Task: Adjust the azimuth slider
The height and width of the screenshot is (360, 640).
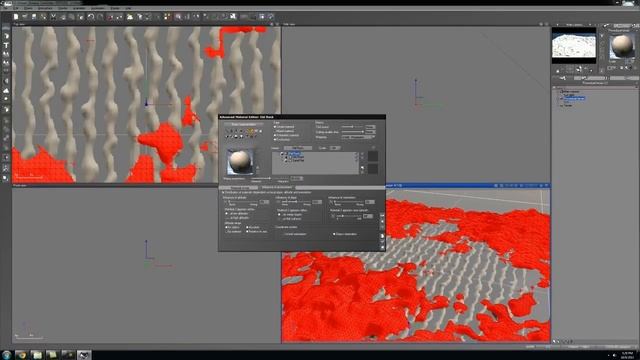Action: point(349,216)
